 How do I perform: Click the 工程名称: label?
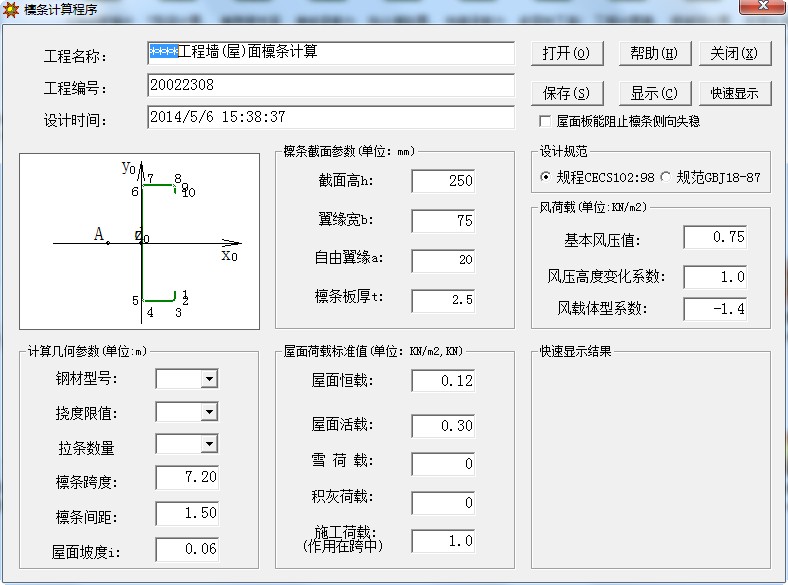[75, 56]
